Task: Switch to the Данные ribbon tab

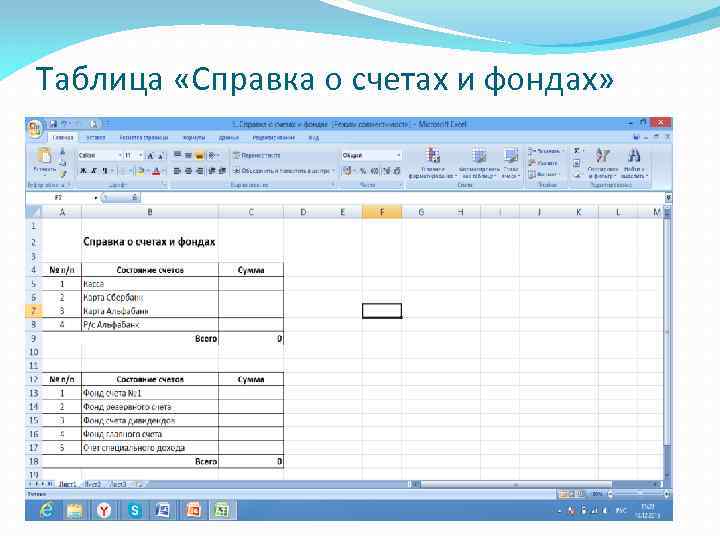Action: coord(228,137)
